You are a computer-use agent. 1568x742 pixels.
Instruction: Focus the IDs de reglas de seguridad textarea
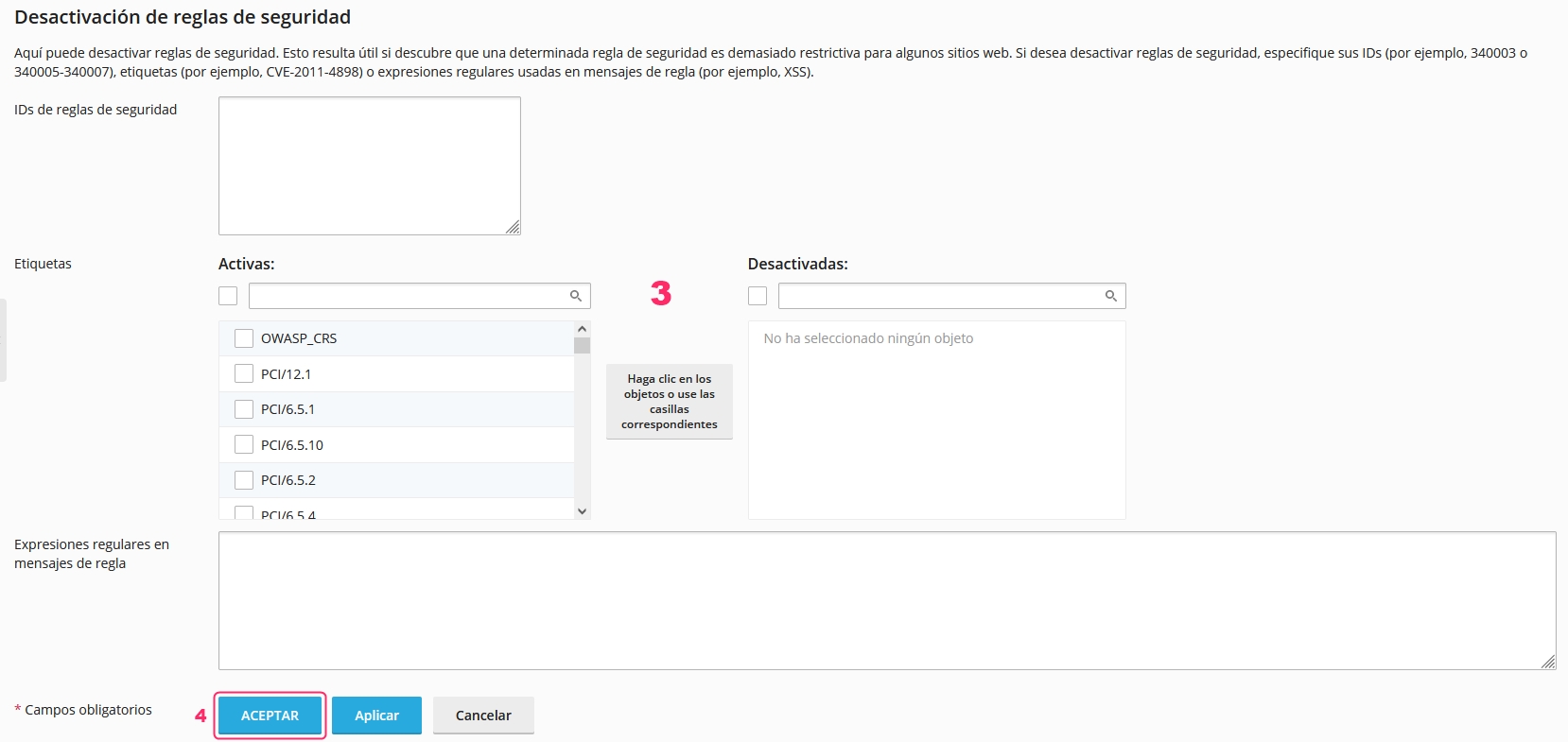[369, 165]
